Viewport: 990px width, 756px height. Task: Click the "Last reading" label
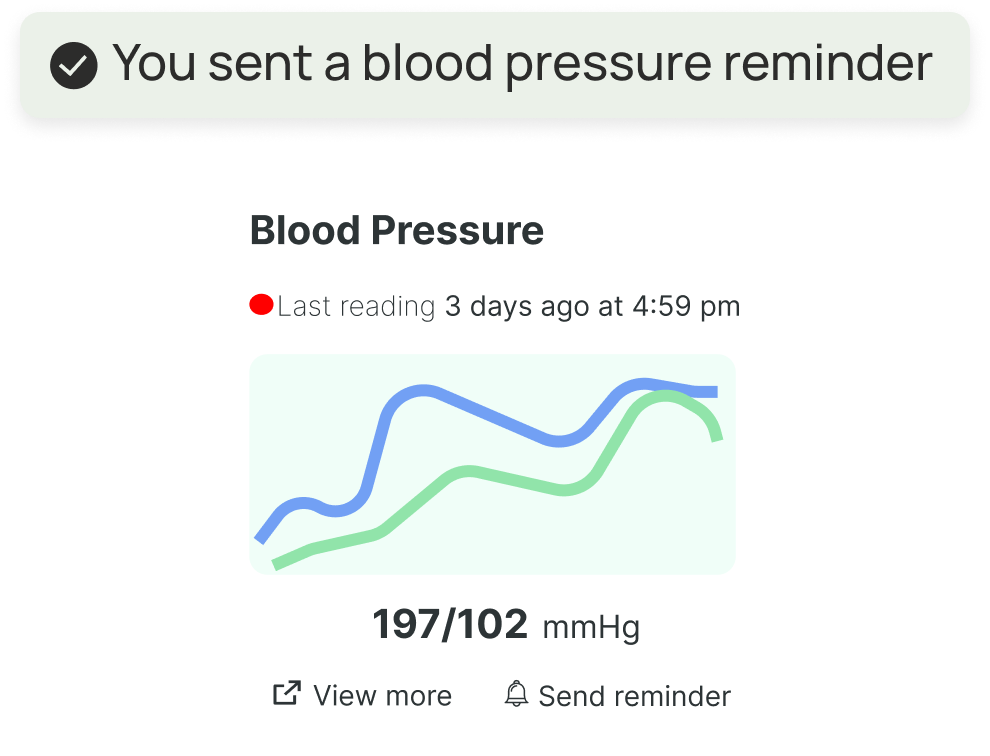356,306
